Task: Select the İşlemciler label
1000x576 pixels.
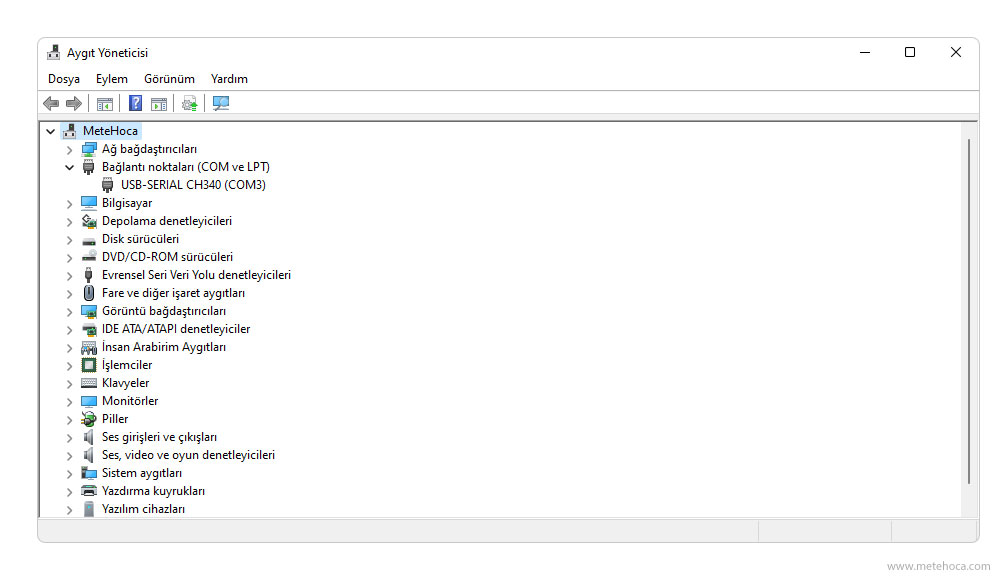Action: (x=127, y=365)
